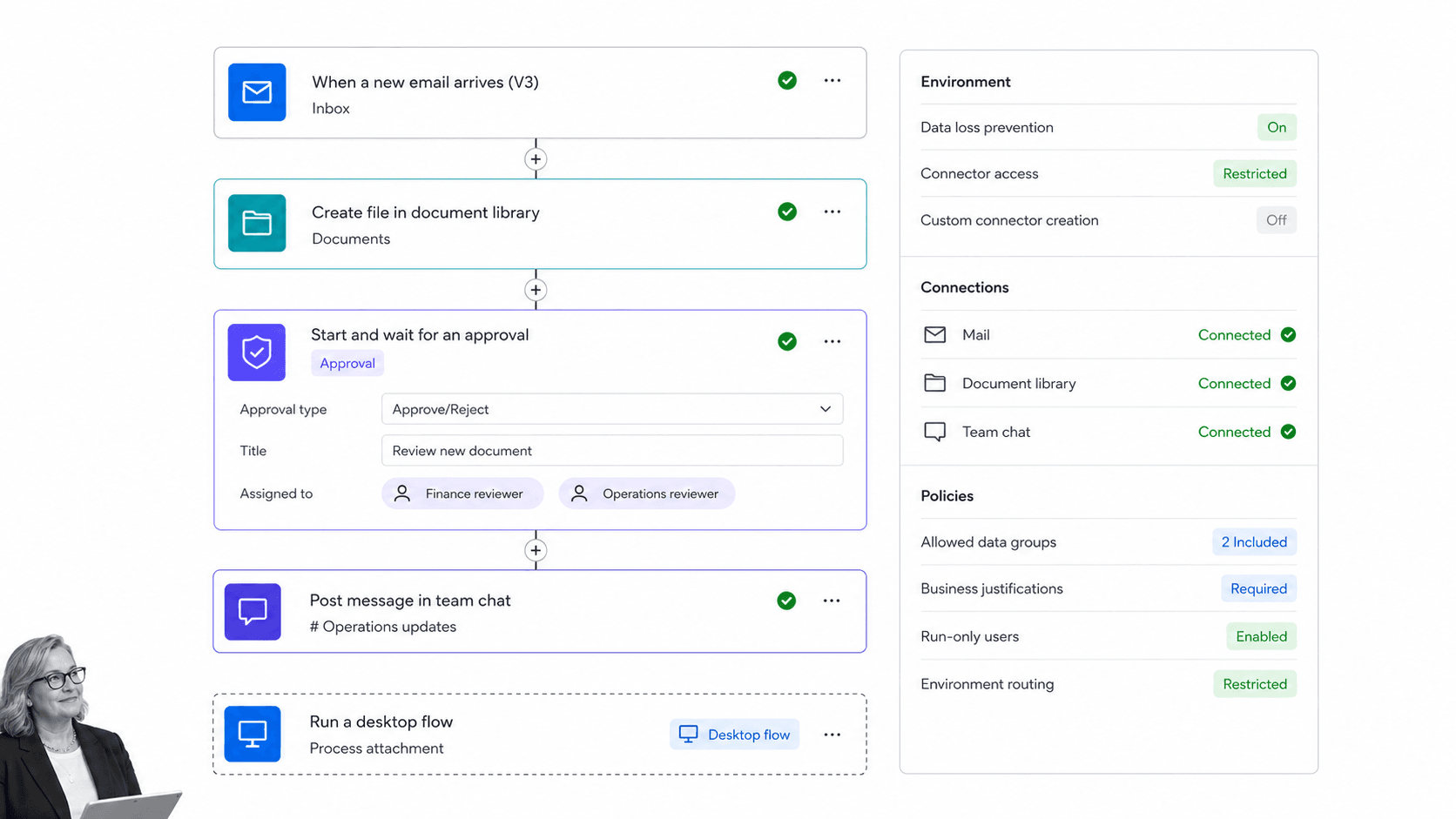Click the Title field with Review new document
Viewport: 1456px width, 819px height.
[612, 451]
